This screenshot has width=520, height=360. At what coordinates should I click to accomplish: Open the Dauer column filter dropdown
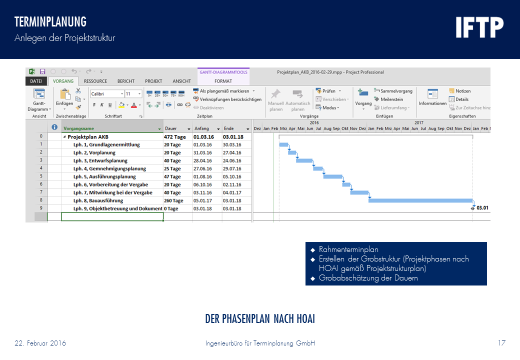click(x=189, y=129)
